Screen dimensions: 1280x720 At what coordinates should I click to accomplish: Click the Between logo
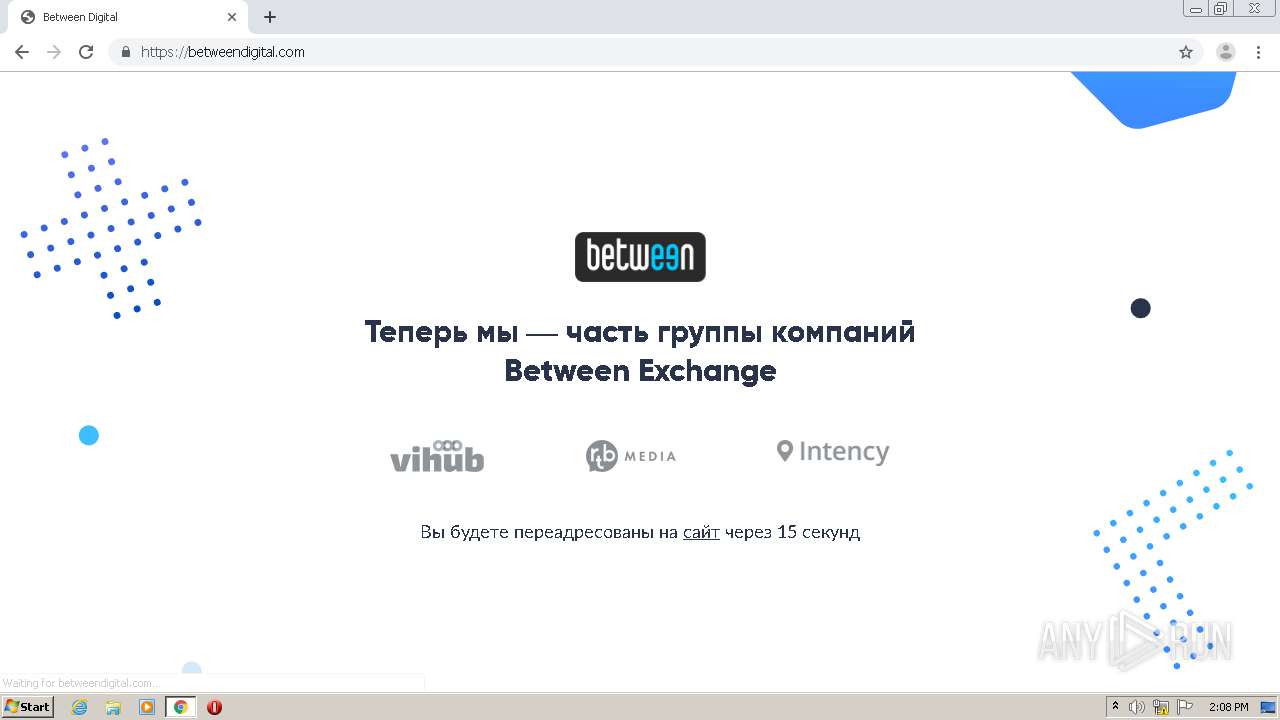click(640, 257)
